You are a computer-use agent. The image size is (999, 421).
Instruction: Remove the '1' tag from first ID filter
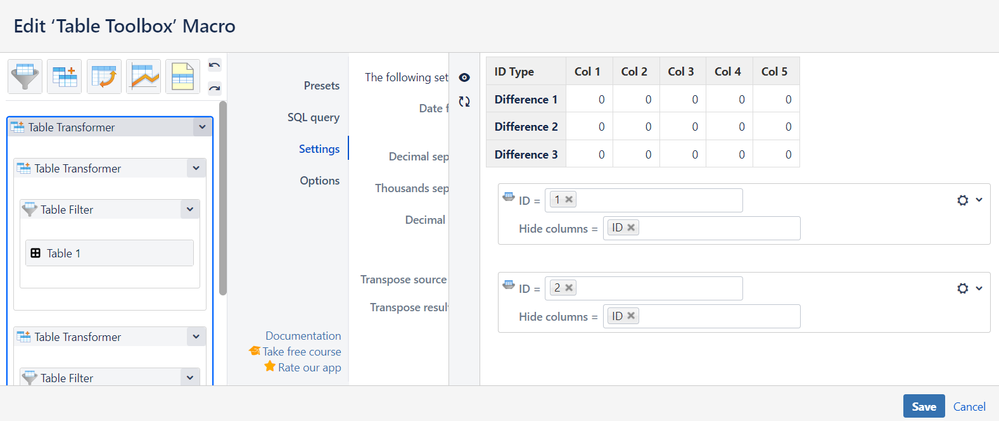tap(569, 200)
